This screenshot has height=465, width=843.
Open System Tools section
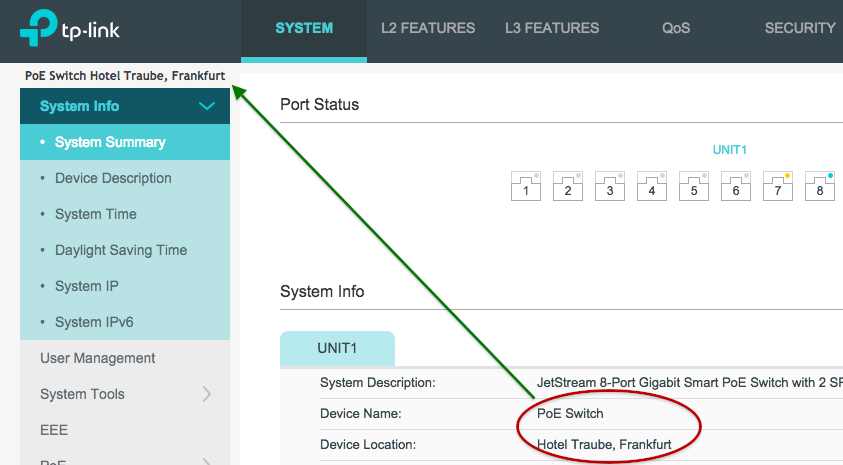click(125, 394)
